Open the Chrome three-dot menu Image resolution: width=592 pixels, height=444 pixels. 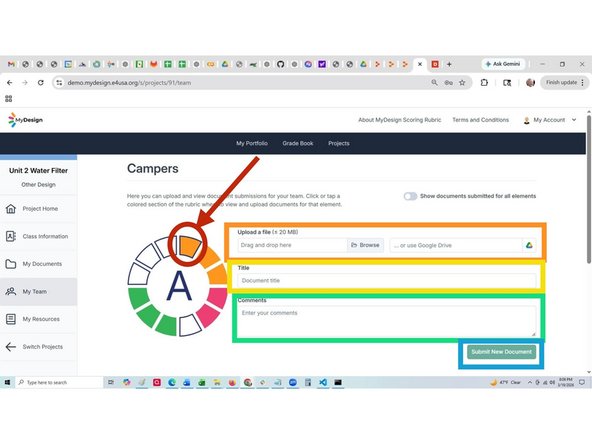(583, 83)
